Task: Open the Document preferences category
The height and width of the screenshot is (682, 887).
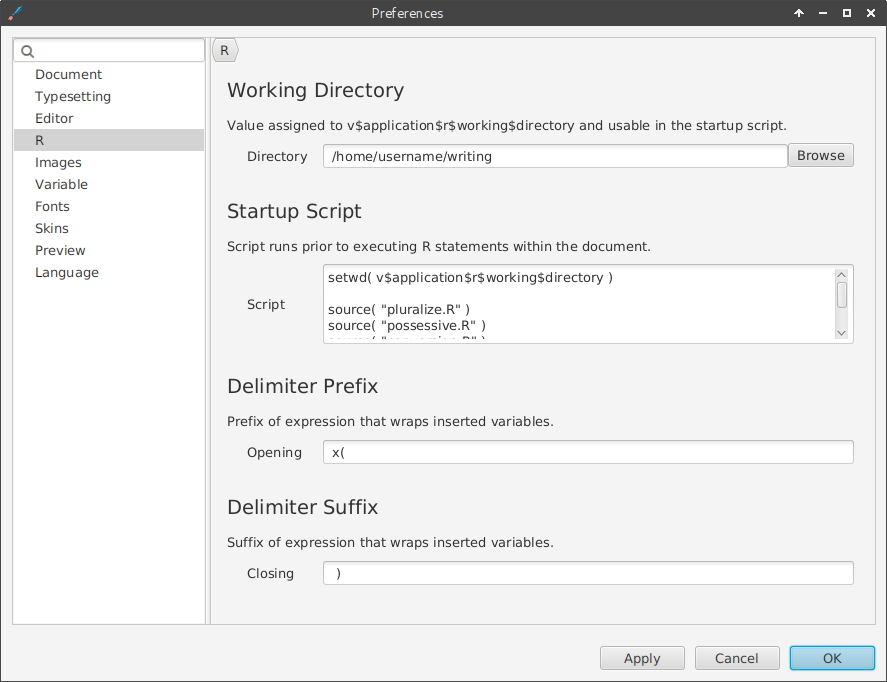Action: pyautogui.click(x=68, y=74)
